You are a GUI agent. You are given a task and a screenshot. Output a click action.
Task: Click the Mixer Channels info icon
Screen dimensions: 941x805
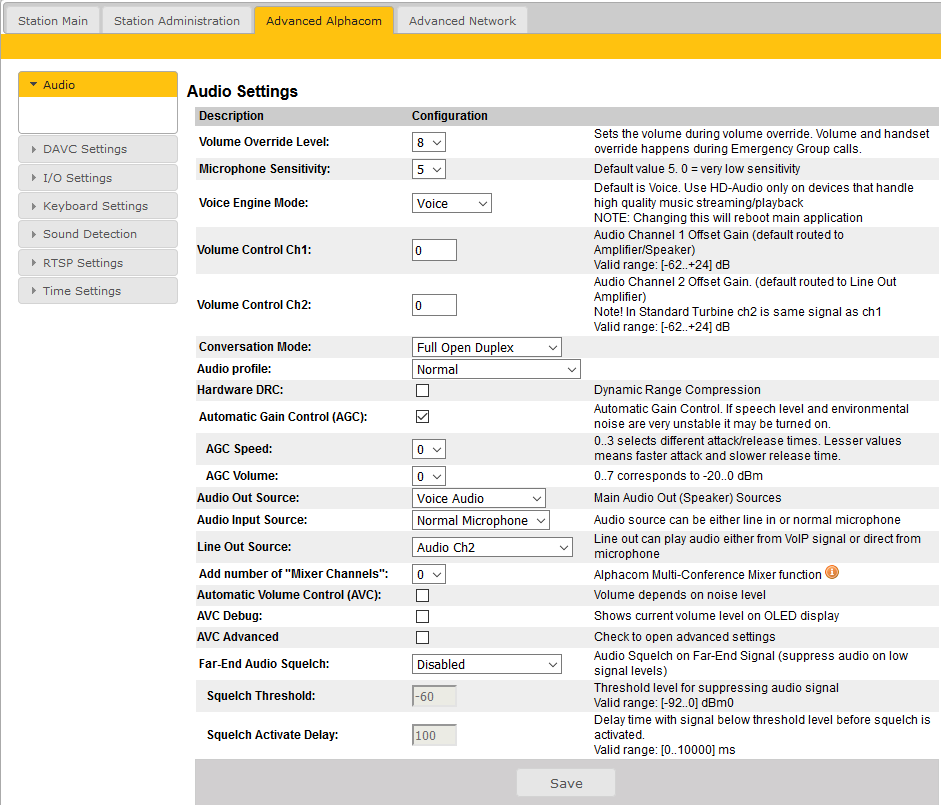(831, 573)
